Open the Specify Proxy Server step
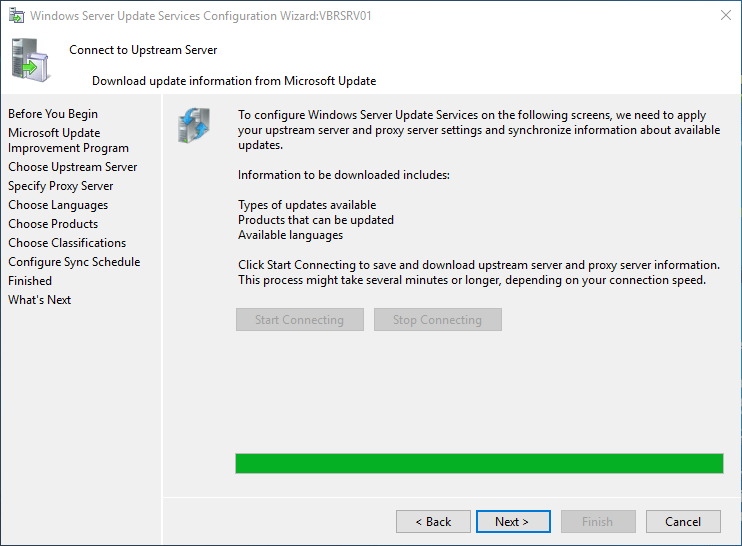Image resolution: width=742 pixels, height=546 pixels. pyautogui.click(x=61, y=186)
